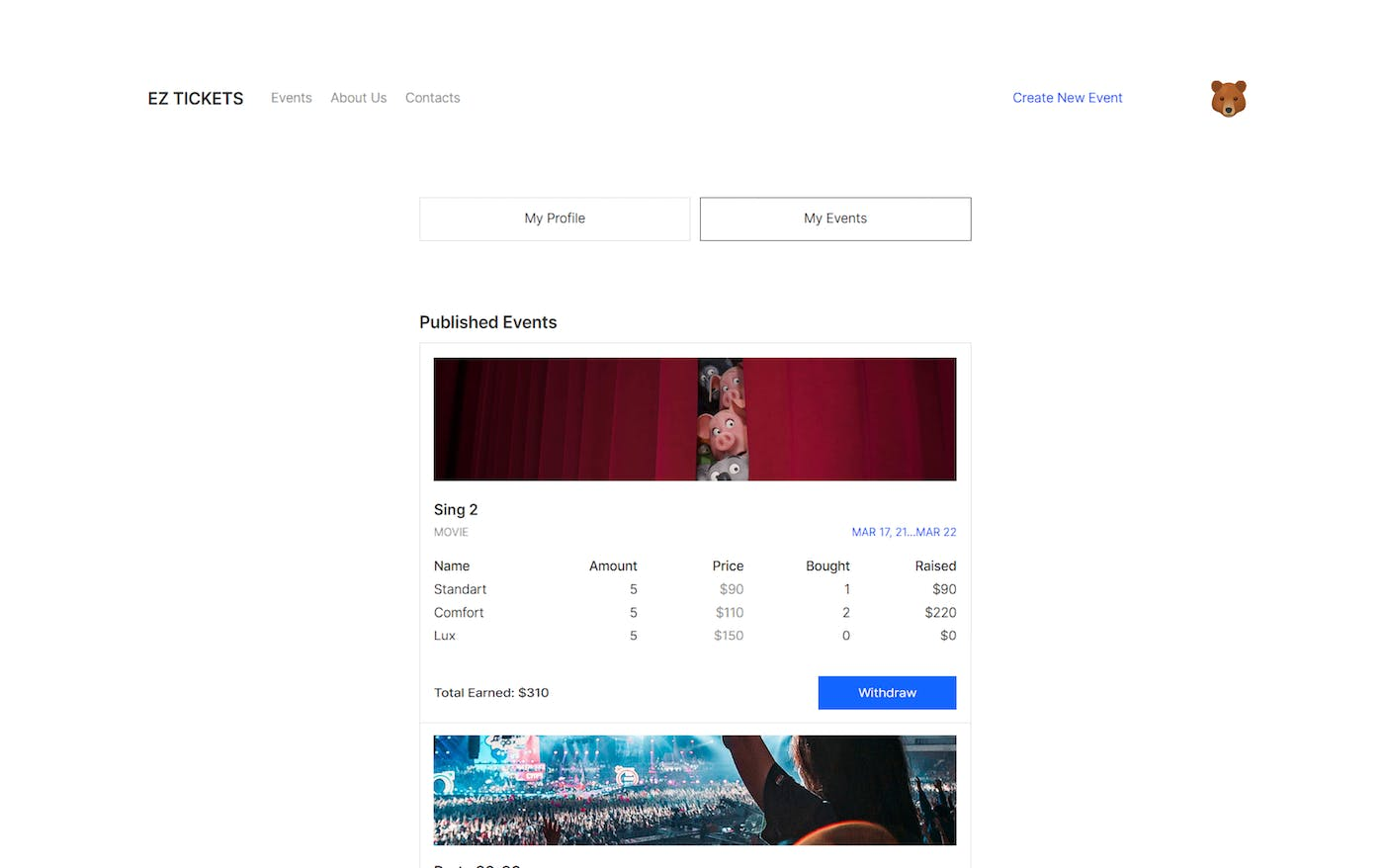This screenshot has width=1389, height=868.
Task: Select the Standart ticket row
Action: coord(695,589)
